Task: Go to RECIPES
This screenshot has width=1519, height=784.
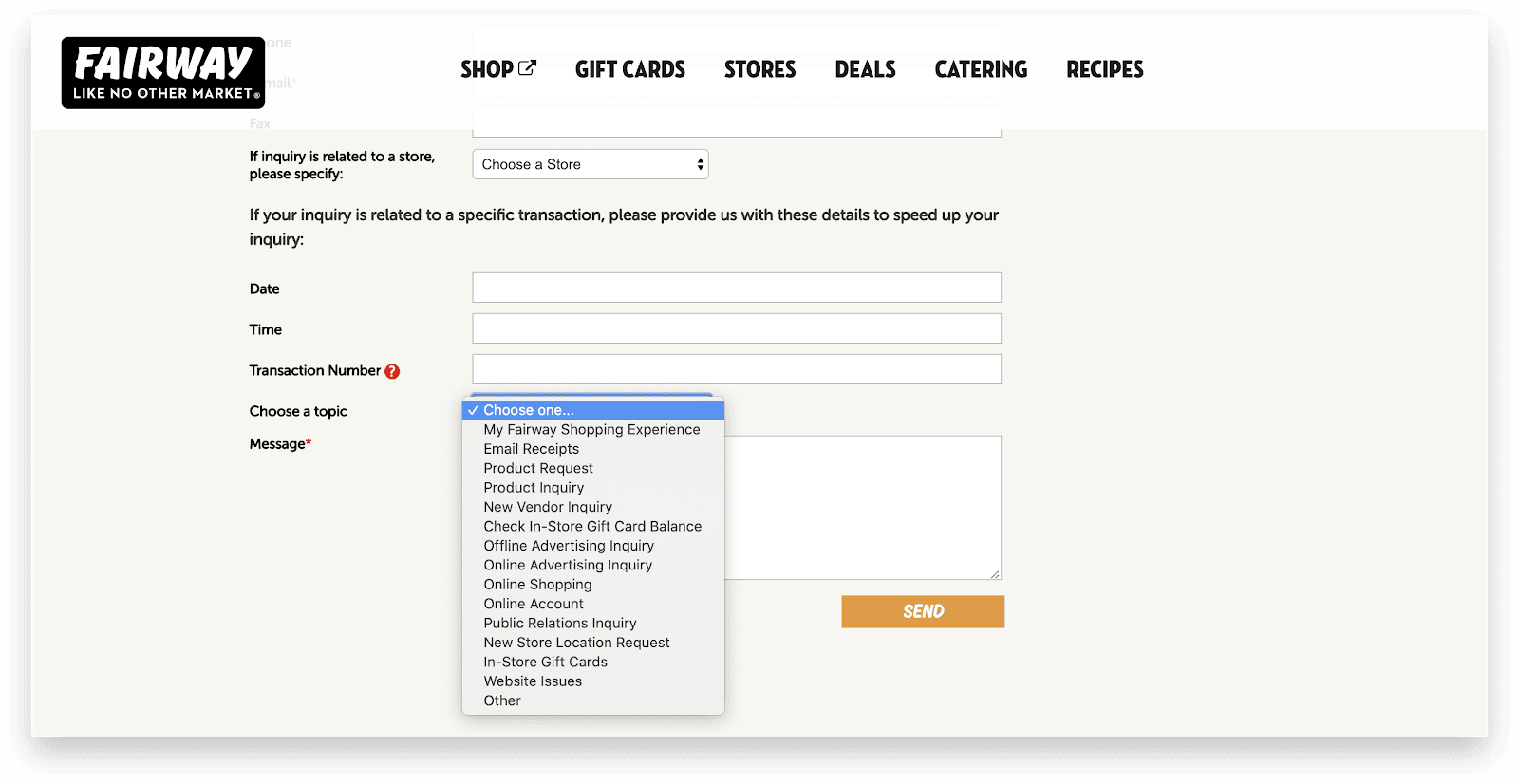Action: click(x=1105, y=69)
